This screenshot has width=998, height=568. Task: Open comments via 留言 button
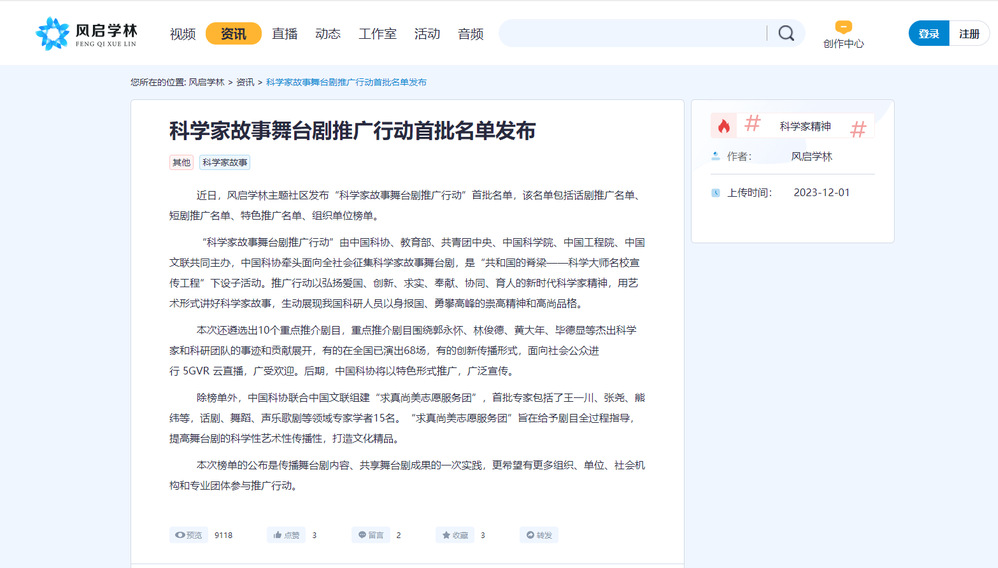coord(371,535)
